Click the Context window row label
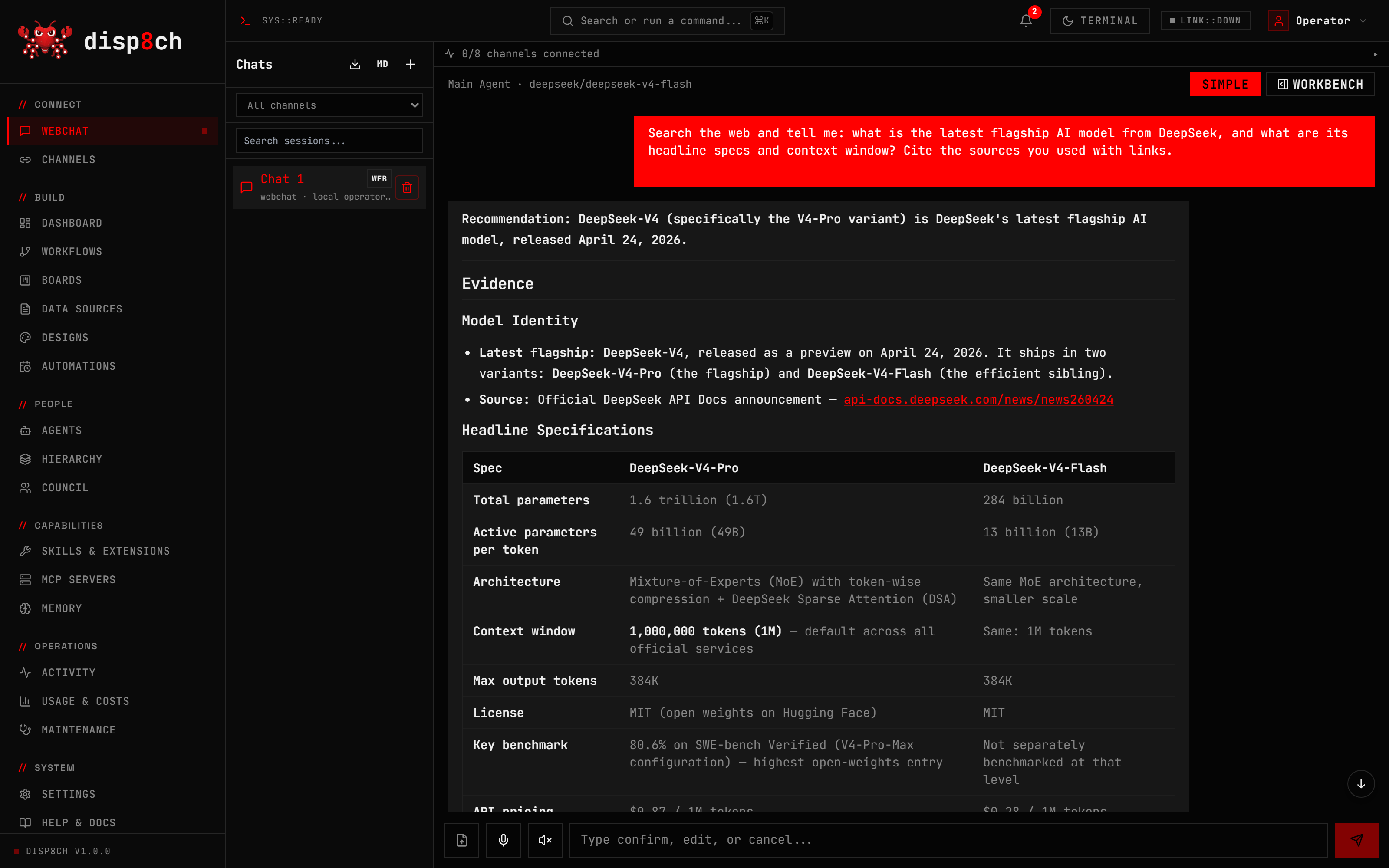1389x868 pixels. click(x=524, y=631)
